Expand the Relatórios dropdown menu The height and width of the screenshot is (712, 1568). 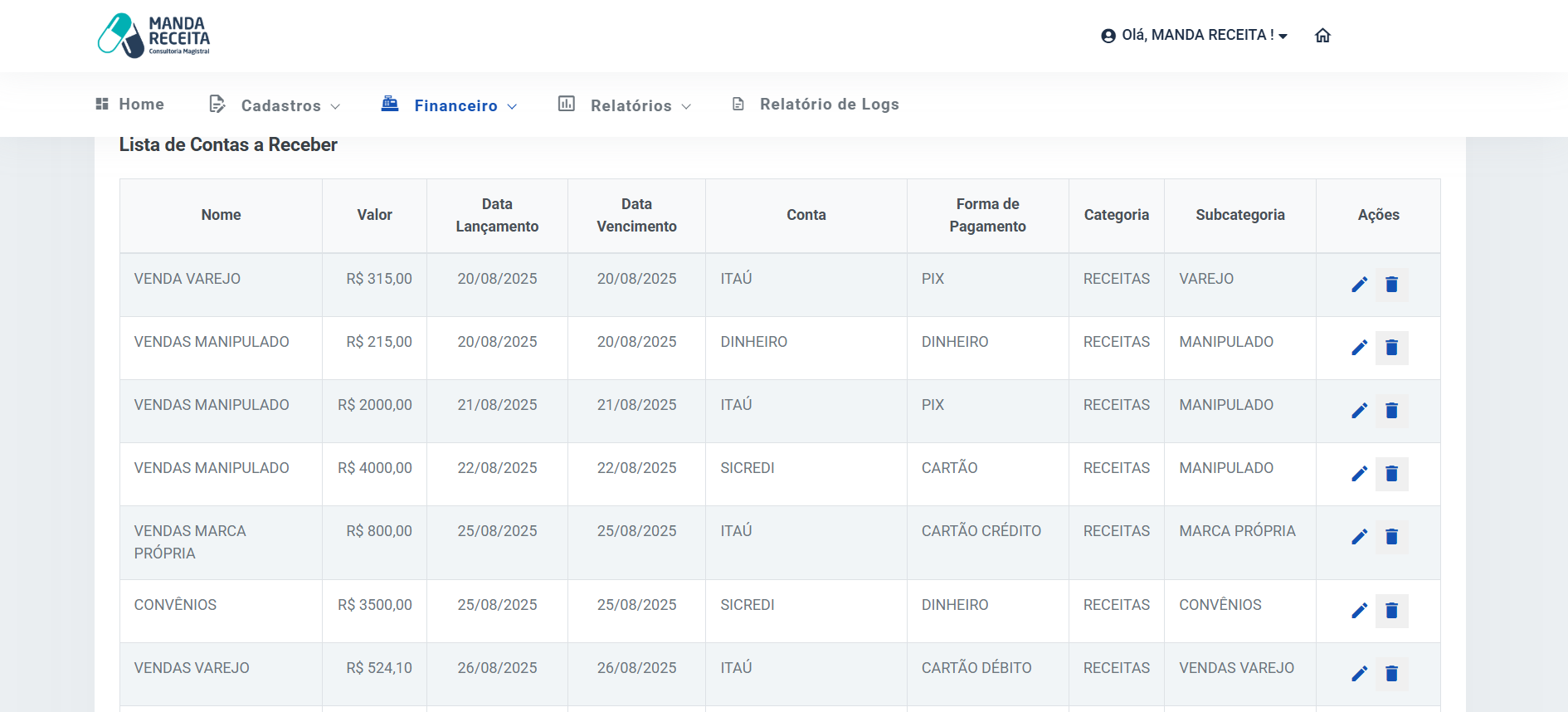[625, 105]
